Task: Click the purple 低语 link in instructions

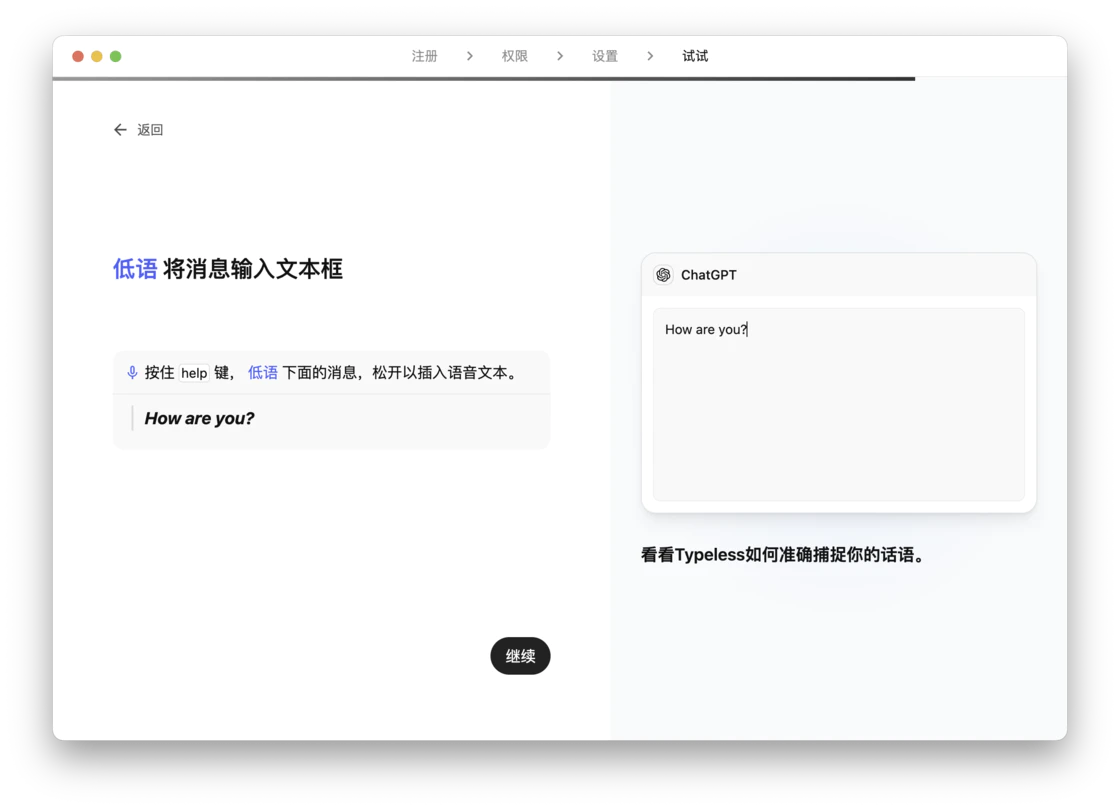Action: point(263,373)
